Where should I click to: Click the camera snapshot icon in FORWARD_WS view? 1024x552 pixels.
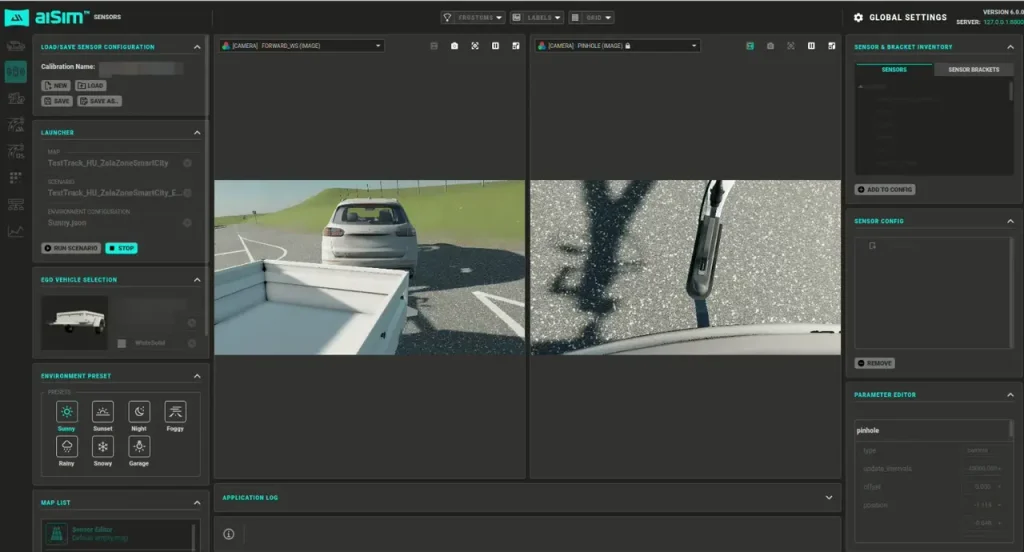[x=455, y=46]
